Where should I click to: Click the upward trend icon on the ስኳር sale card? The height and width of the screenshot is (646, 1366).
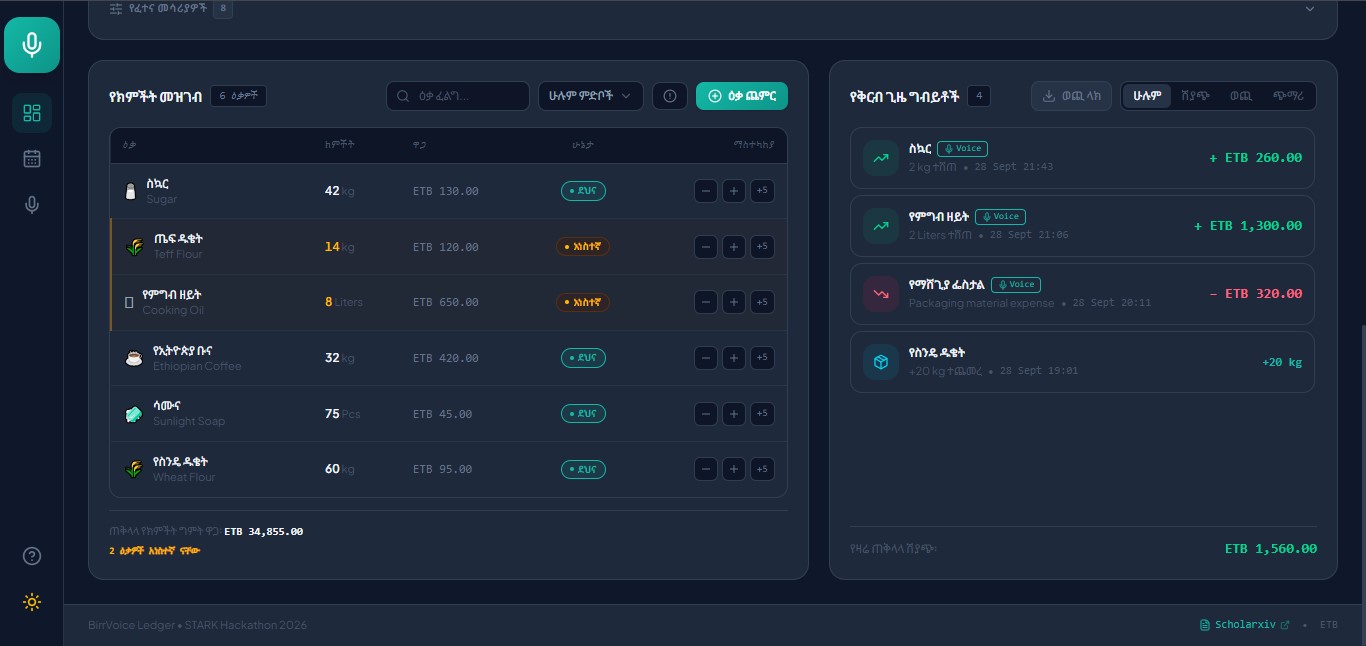coord(881,158)
